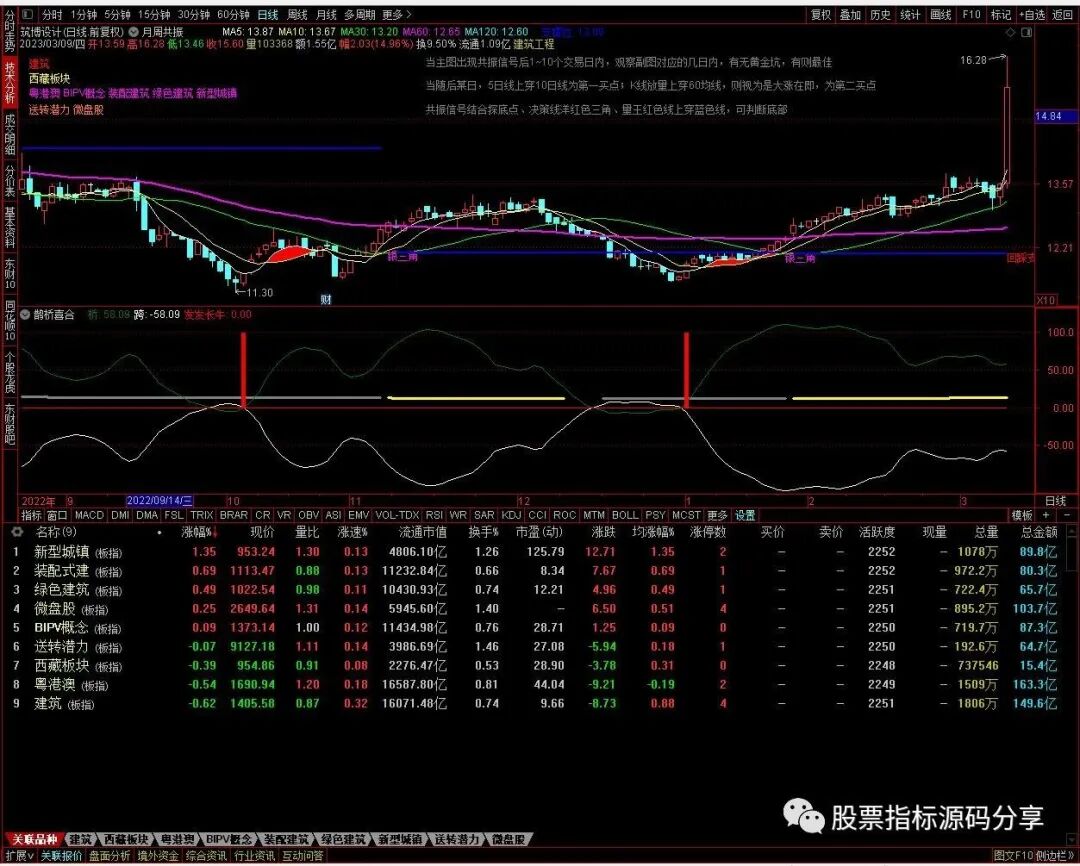
Task: Click the plus zoom-in button beside 模板
Action: coord(1046,515)
